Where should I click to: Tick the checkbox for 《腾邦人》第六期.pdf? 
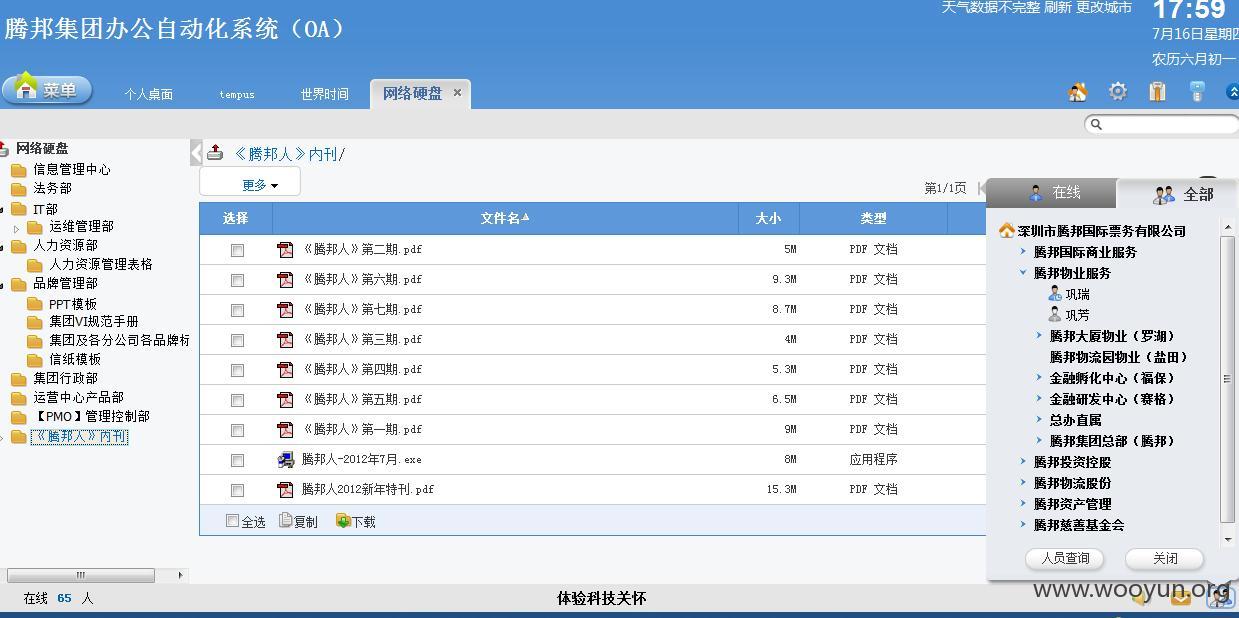[x=237, y=280]
